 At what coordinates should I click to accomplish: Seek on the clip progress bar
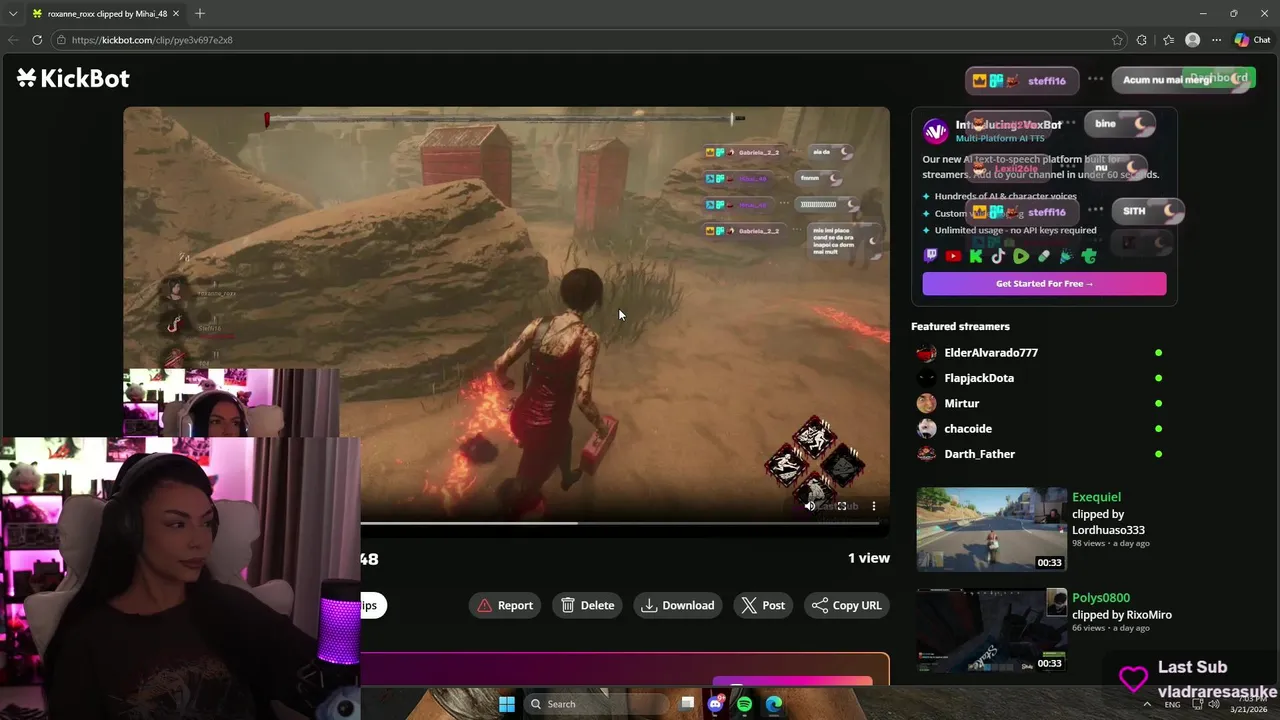tap(620, 523)
